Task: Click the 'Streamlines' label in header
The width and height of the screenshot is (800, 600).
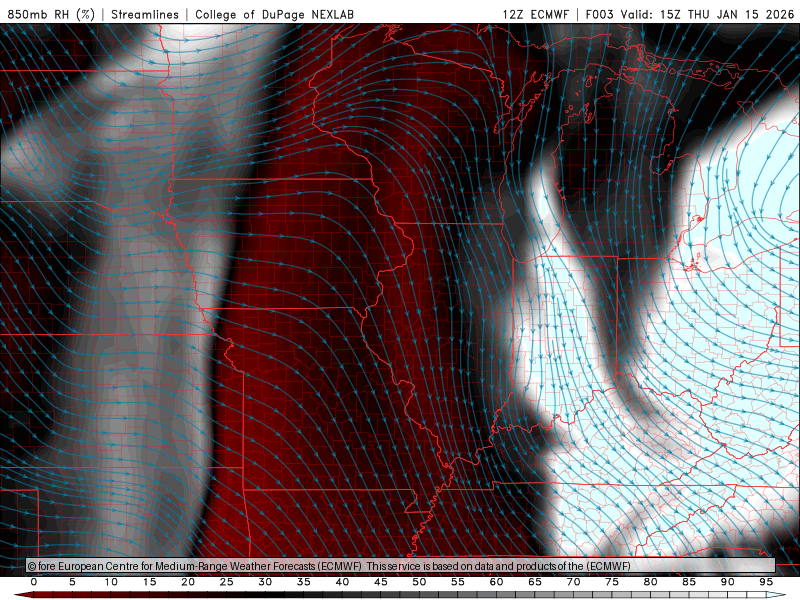Action: click(145, 14)
